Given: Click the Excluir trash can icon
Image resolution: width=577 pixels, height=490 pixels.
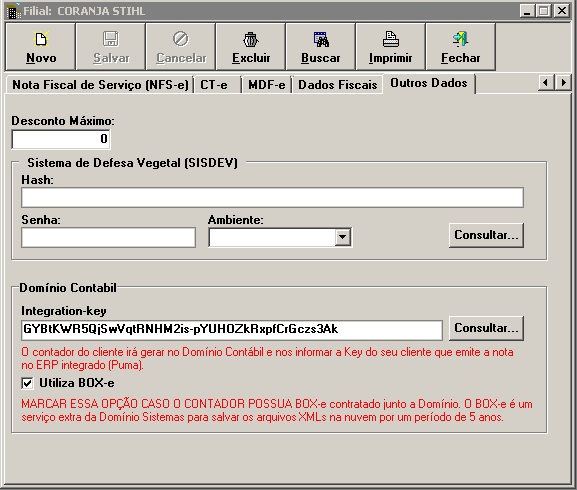Looking at the screenshot, I should (x=251, y=39).
